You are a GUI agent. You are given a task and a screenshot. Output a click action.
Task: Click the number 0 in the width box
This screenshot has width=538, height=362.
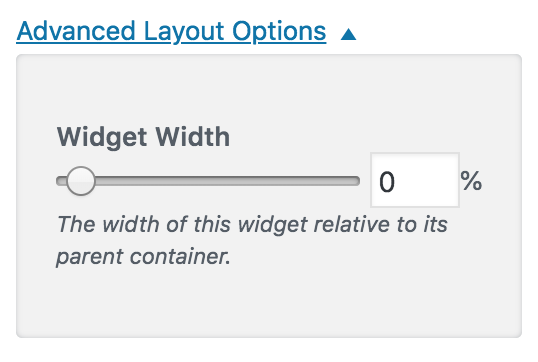pyautogui.click(x=387, y=182)
